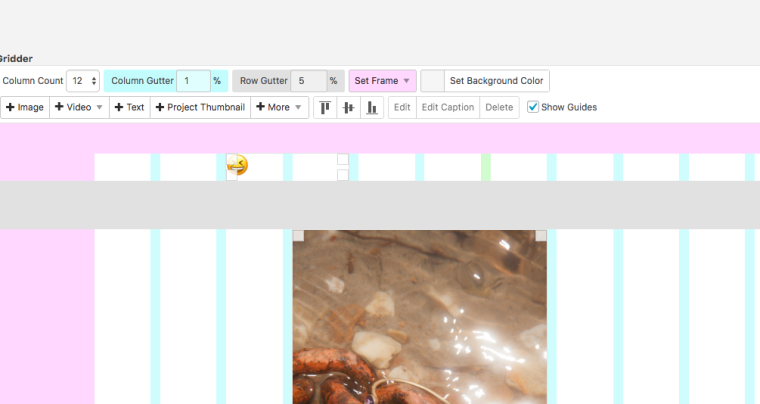Click the emoji icon in the grid
Screen dimensions: 760x404
[238, 165]
